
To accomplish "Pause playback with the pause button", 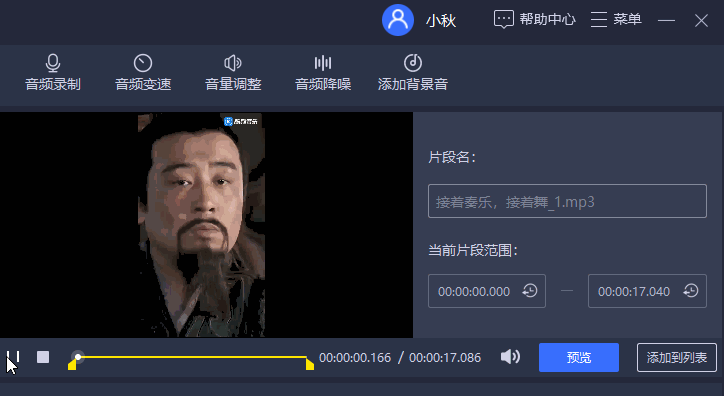I will coord(13,357).
